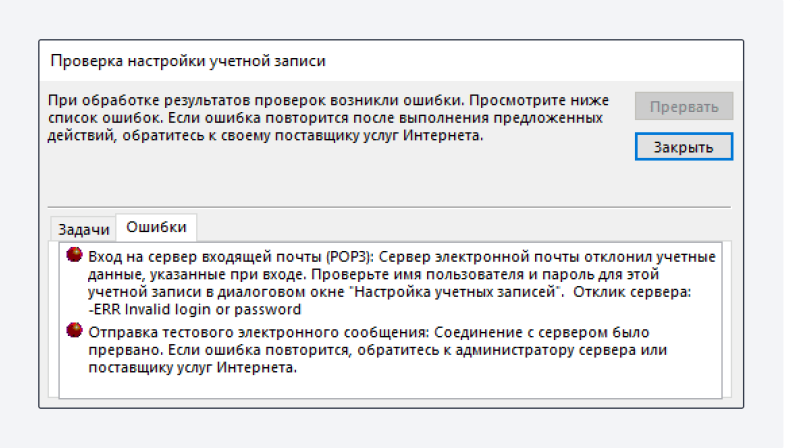
Task: Click empty space below the errors in the list
Action: pos(390,387)
